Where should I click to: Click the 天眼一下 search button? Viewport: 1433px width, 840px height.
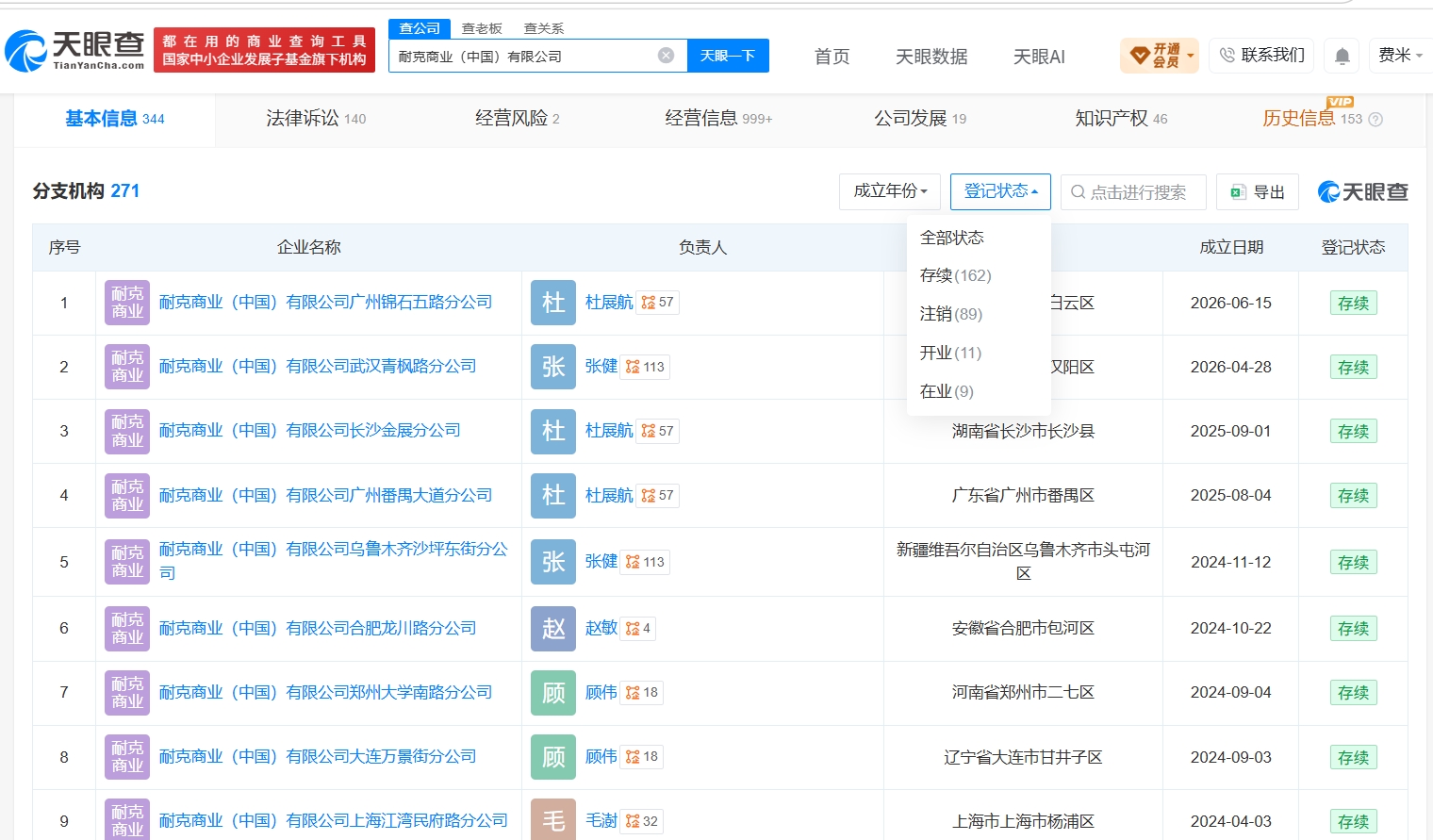pyautogui.click(x=728, y=56)
